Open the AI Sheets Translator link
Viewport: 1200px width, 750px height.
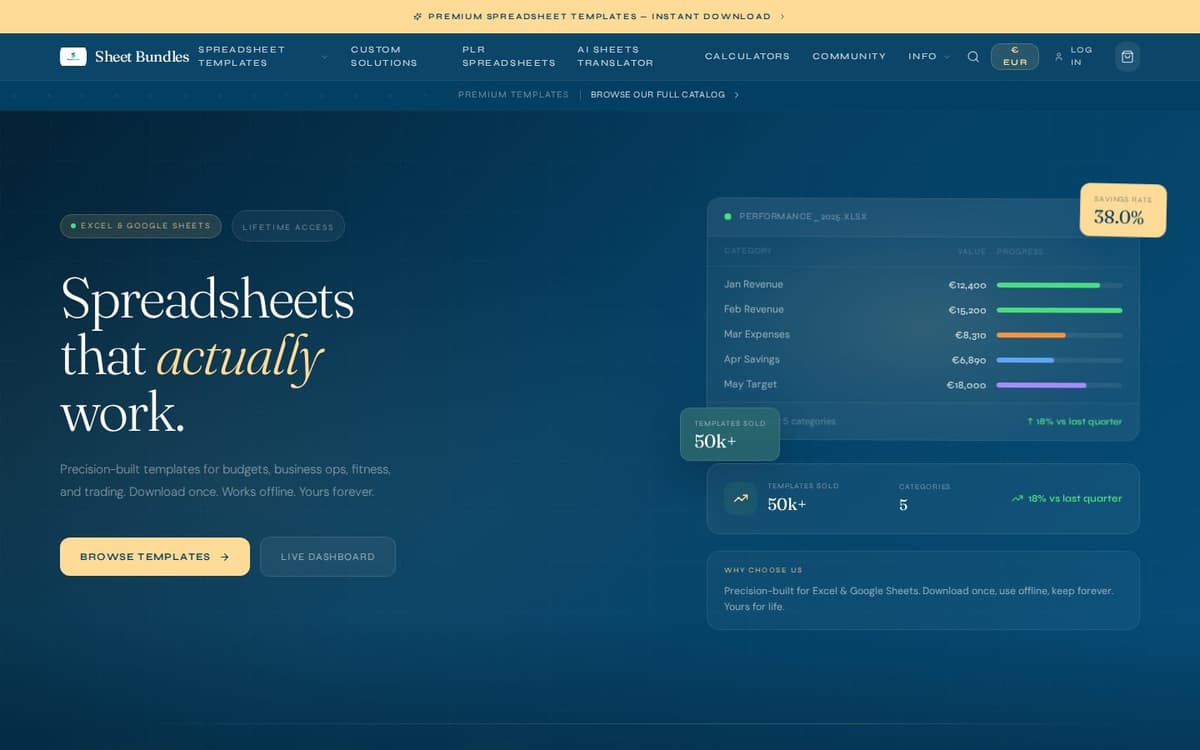(615, 56)
